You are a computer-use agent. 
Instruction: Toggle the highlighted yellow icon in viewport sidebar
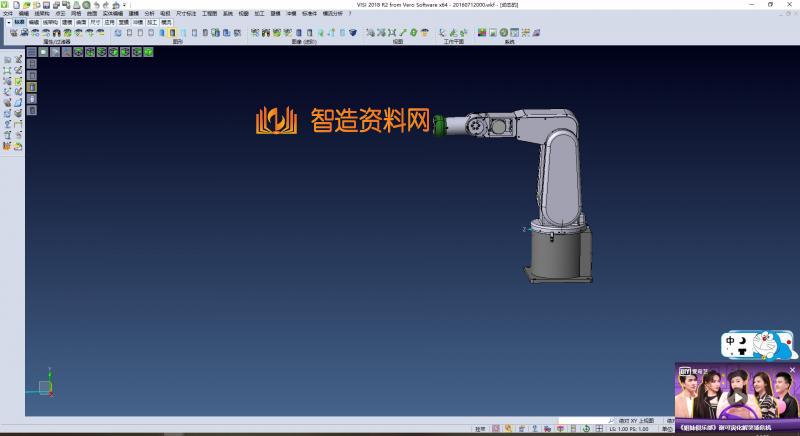tap(31, 87)
